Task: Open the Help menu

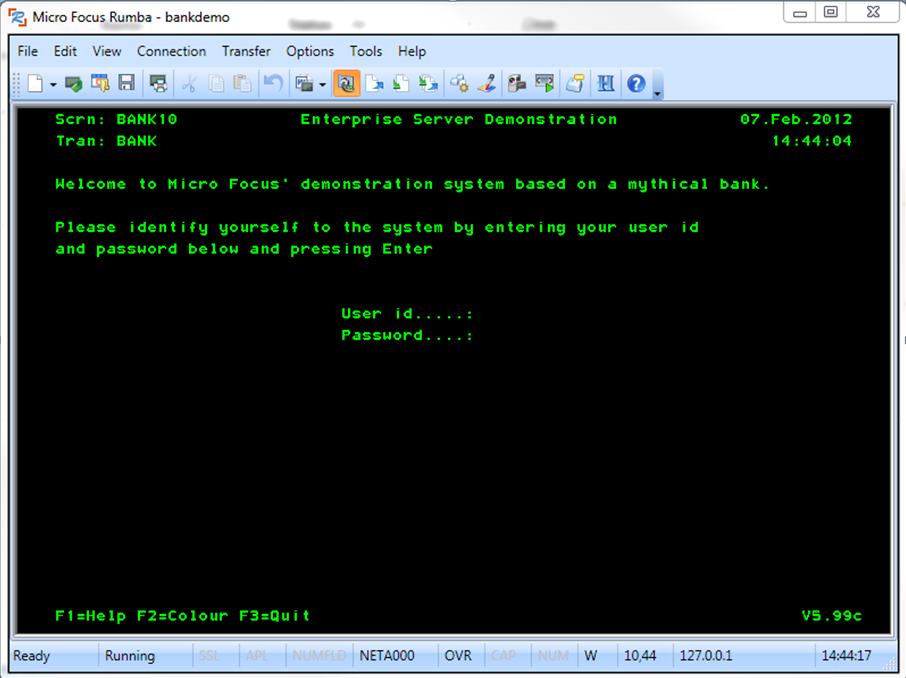Action: click(x=412, y=51)
